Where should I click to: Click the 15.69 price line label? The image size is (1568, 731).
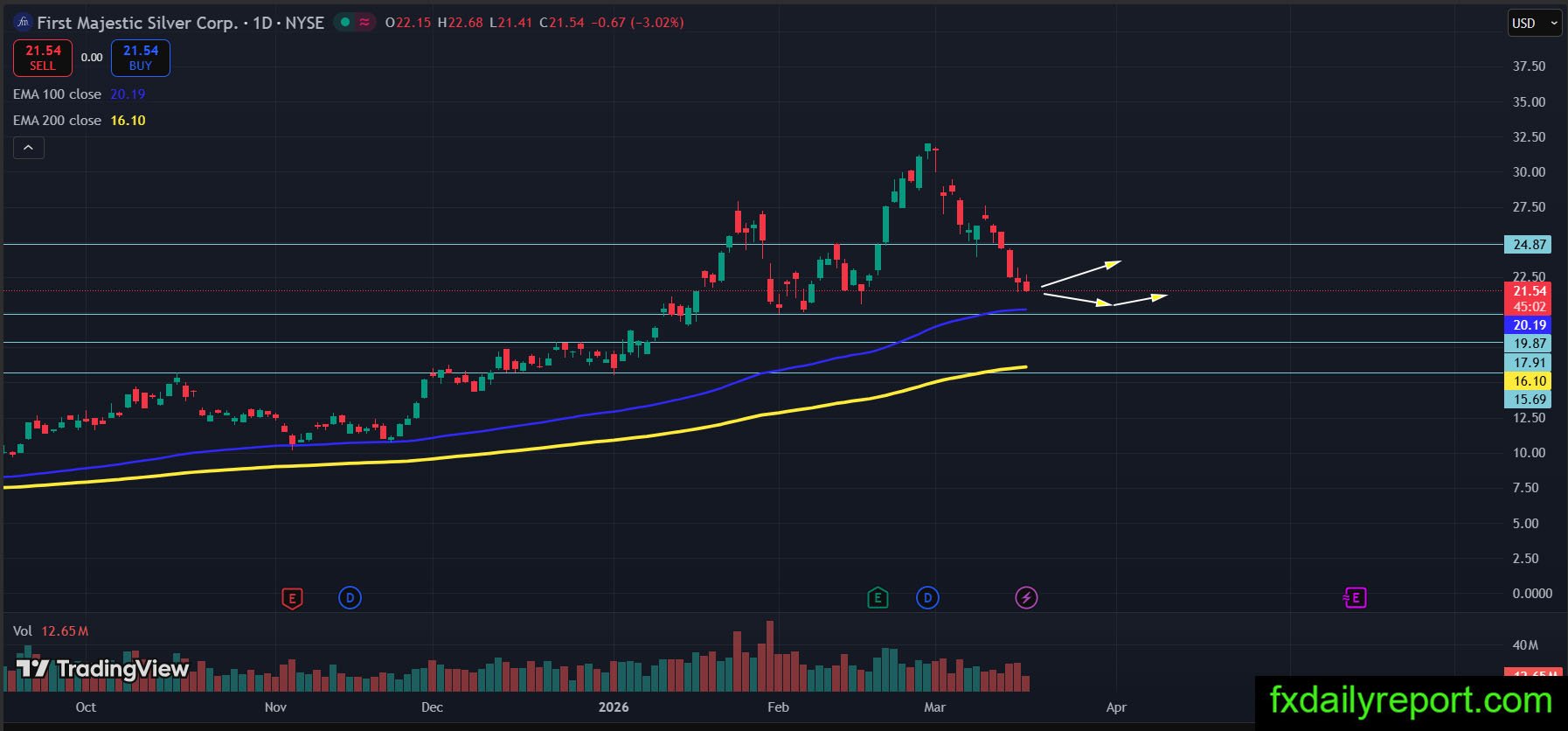coord(1529,399)
